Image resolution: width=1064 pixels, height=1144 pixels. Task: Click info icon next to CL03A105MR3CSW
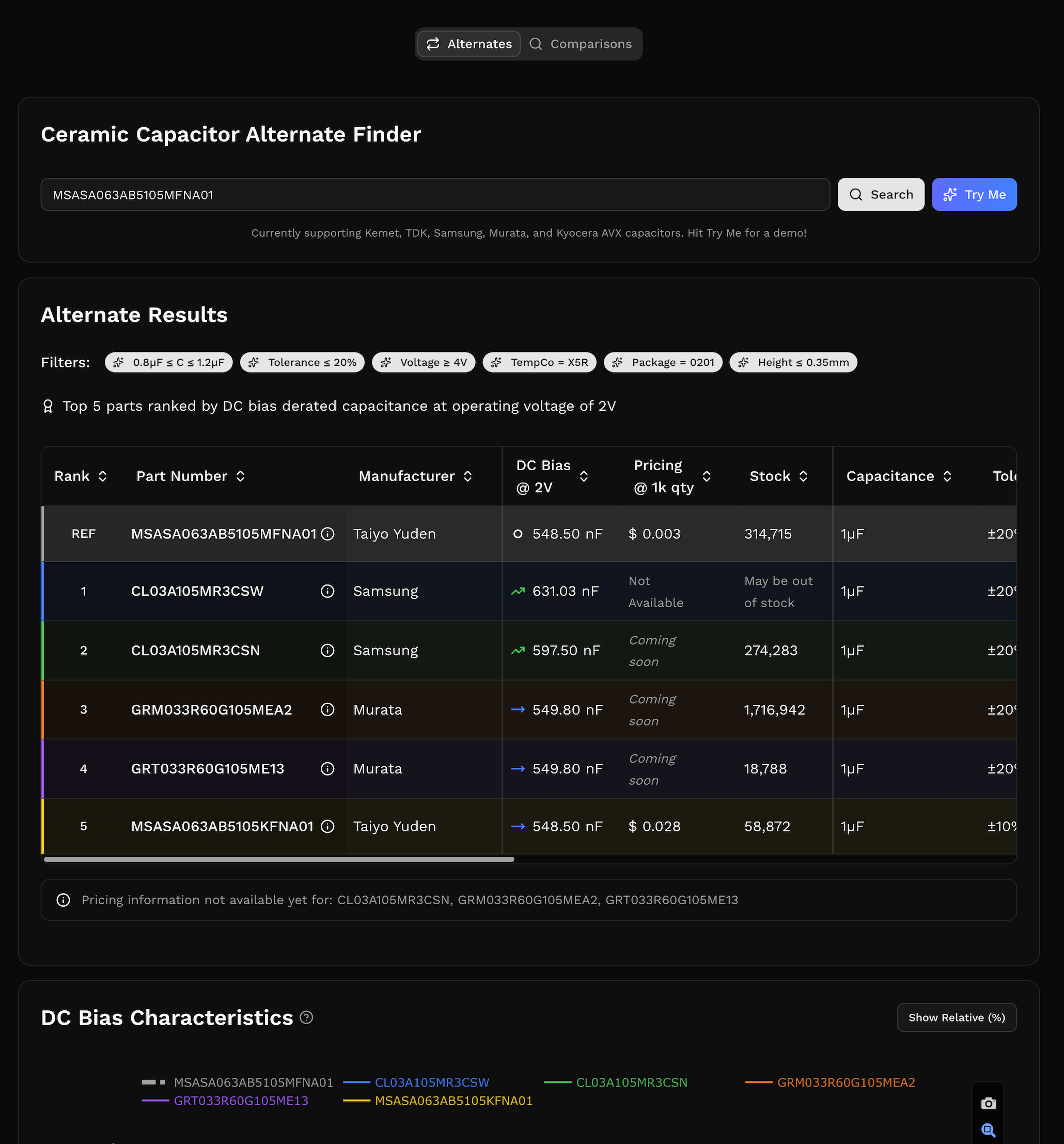tap(327, 591)
